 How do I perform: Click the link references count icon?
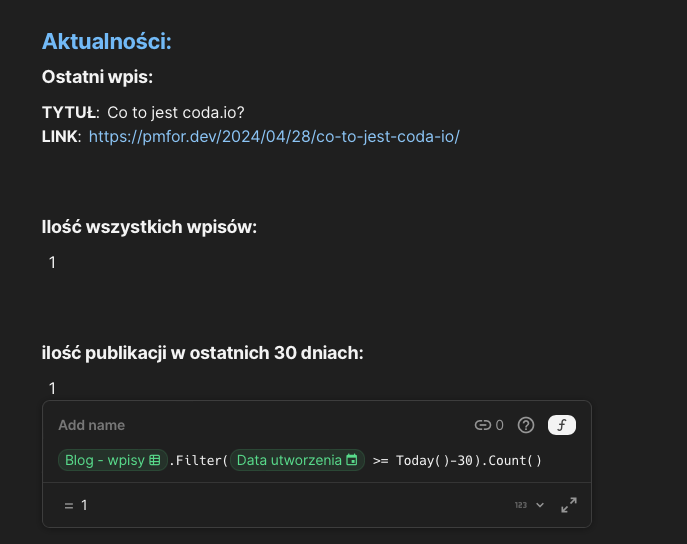[x=483, y=425]
